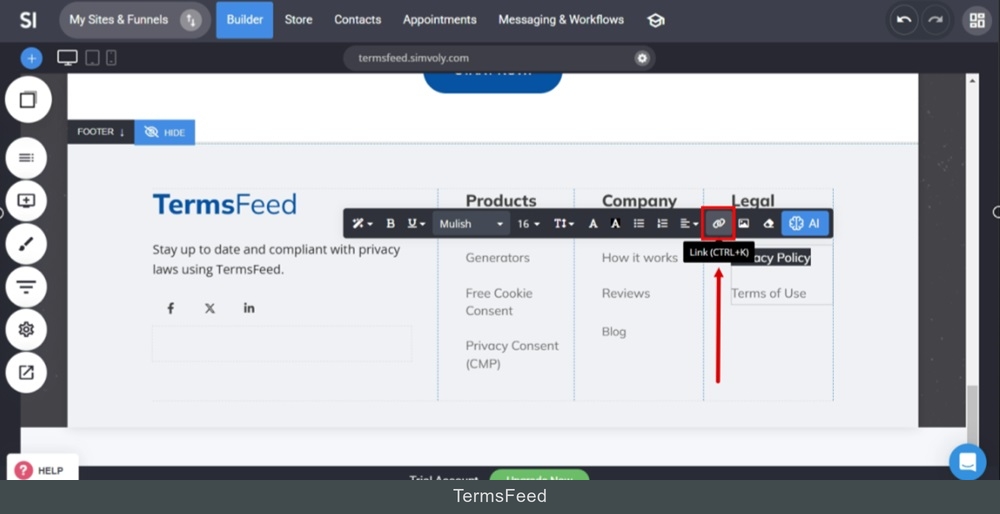
Task: Click the X social icon
Action: (210, 308)
